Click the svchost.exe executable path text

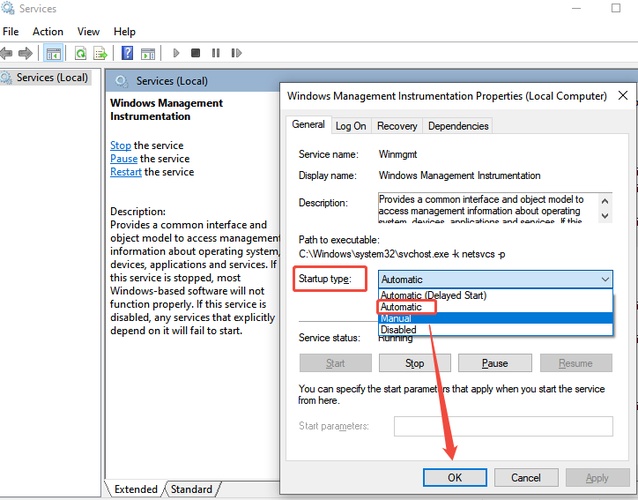coord(402,254)
